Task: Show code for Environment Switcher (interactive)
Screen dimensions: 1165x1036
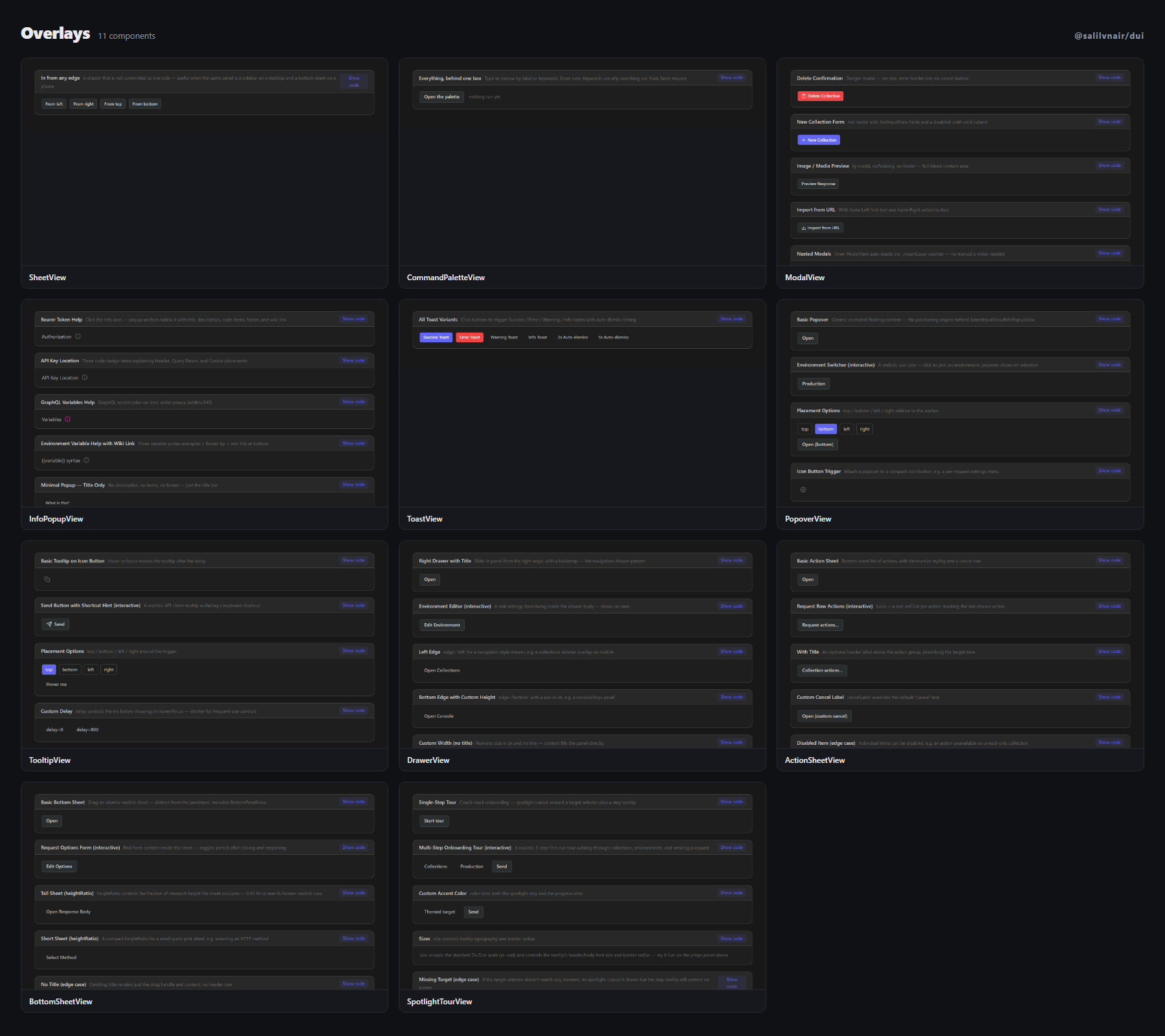Action: pos(1109,365)
